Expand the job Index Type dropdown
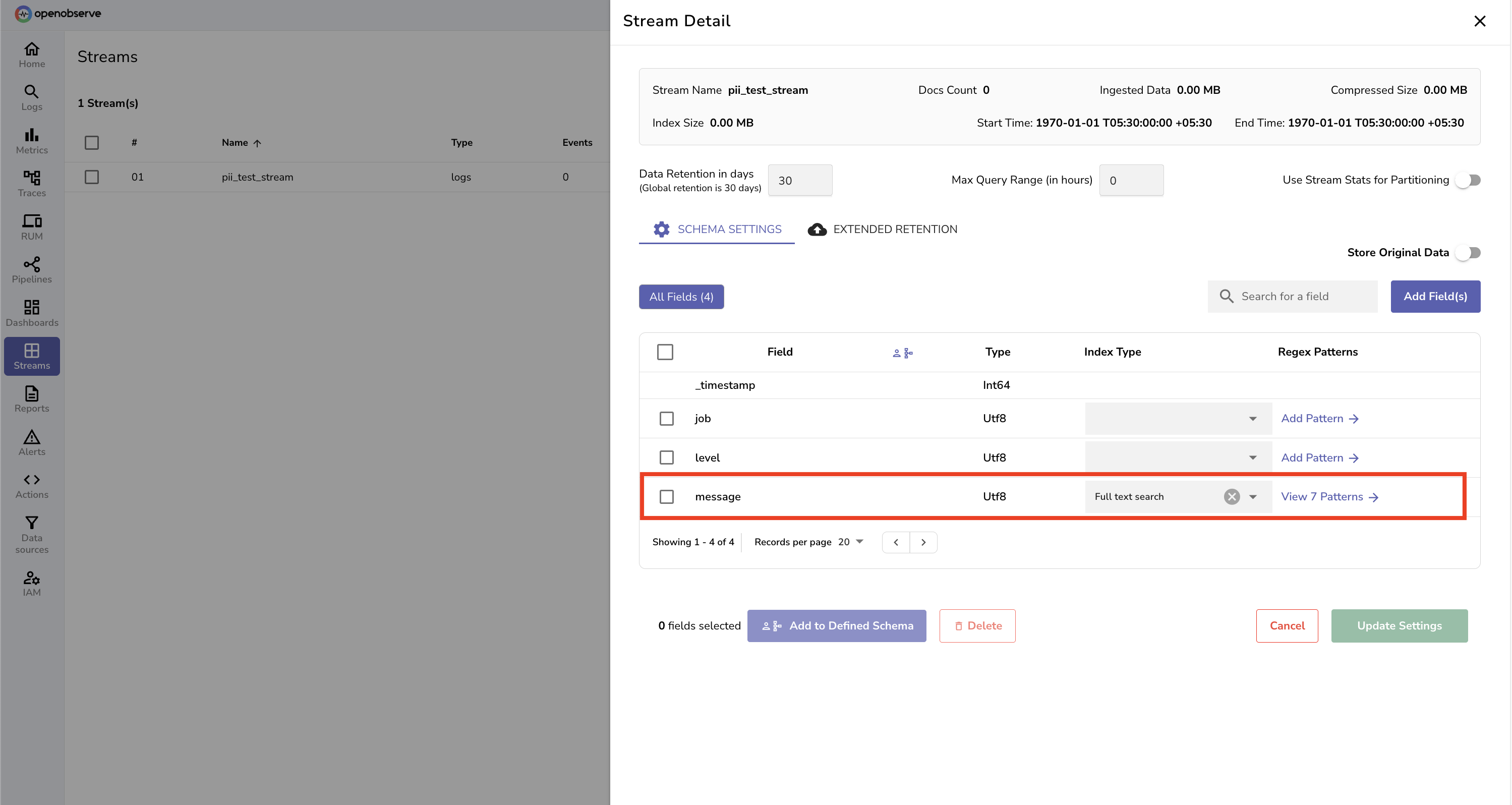The width and height of the screenshot is (1512, 805). pyautogui.click(x=1178, y=419)
